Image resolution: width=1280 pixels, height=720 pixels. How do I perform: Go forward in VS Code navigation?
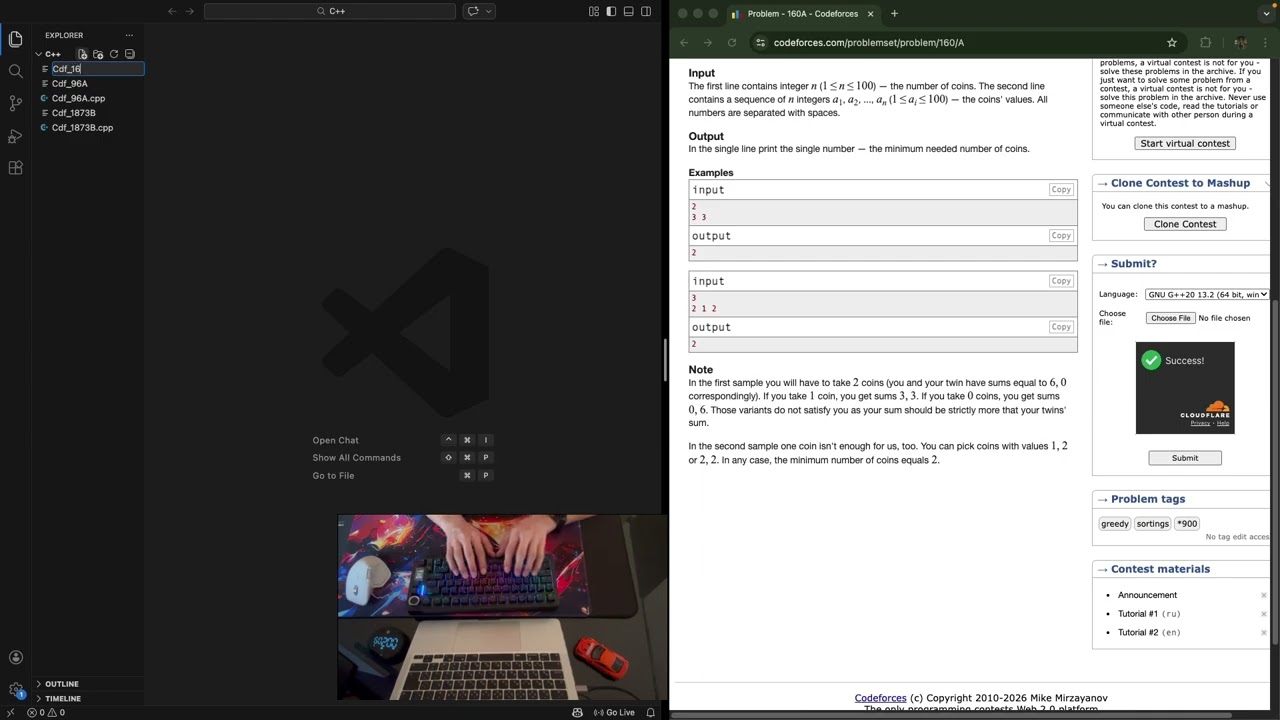click(190, 11)
